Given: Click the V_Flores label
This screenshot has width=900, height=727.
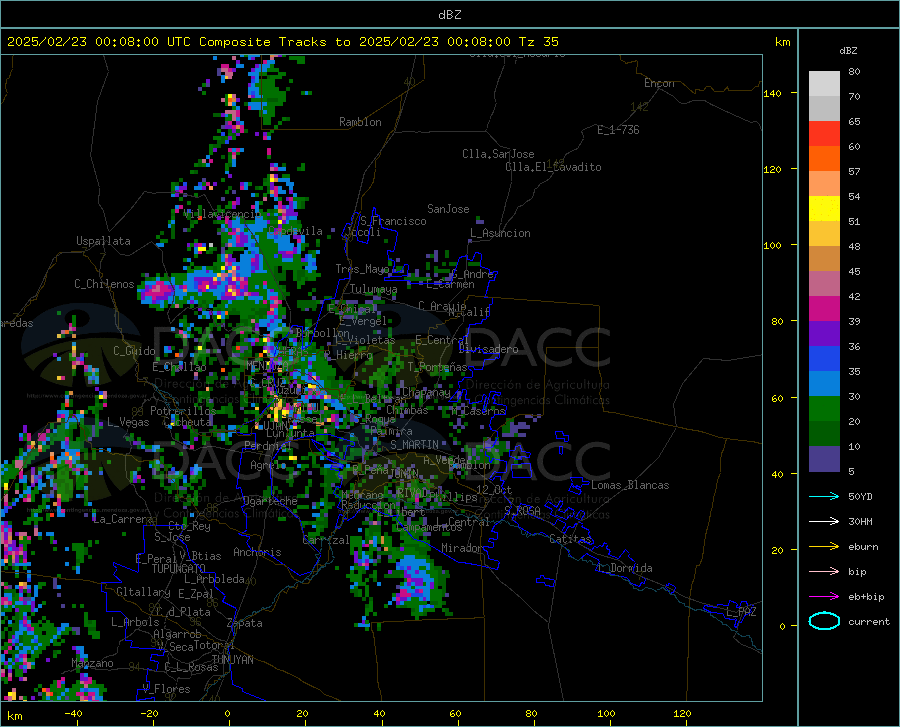Looking at the screenshot, I should click(166, 689).
